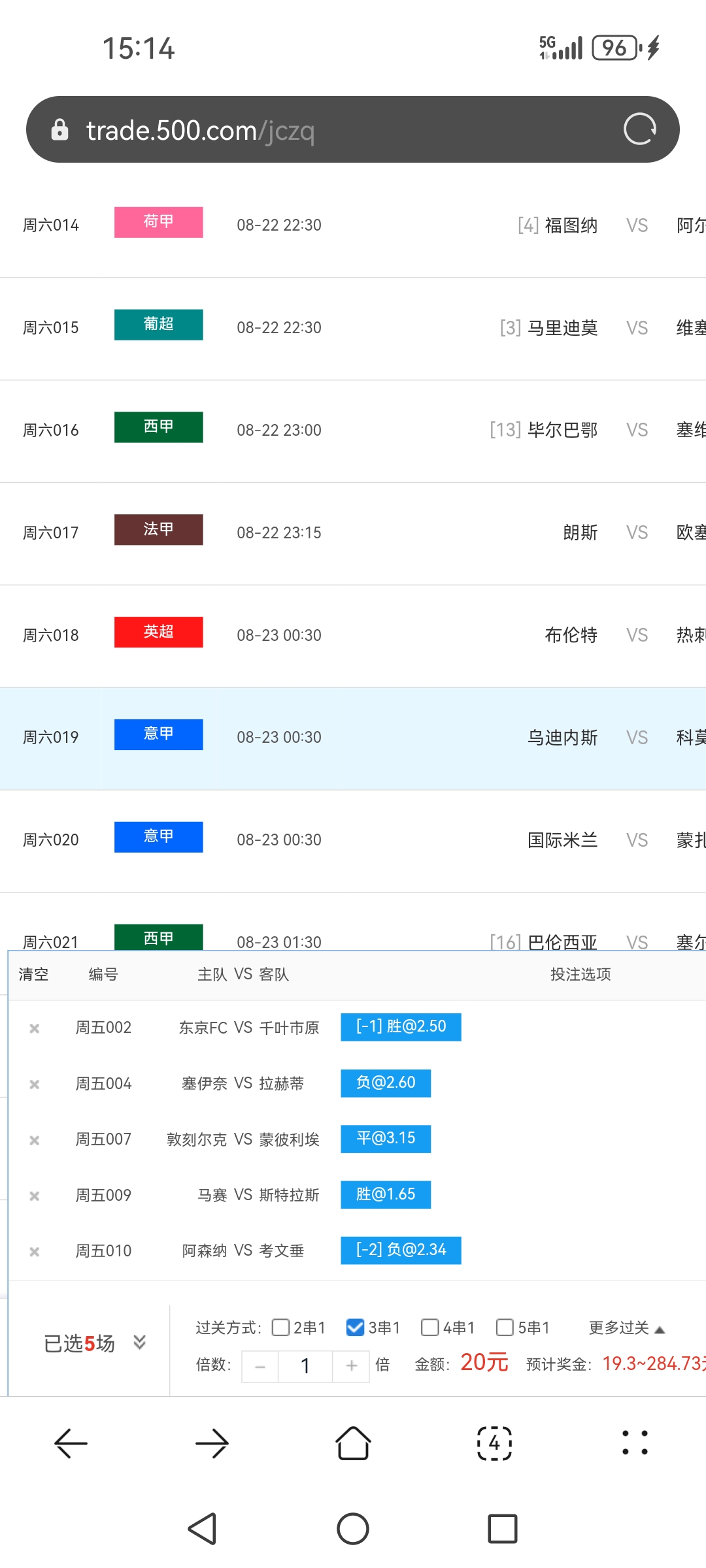Open team 乌迪内斯 in row 周六019
706x1568 pixels.
click(562, 738)
